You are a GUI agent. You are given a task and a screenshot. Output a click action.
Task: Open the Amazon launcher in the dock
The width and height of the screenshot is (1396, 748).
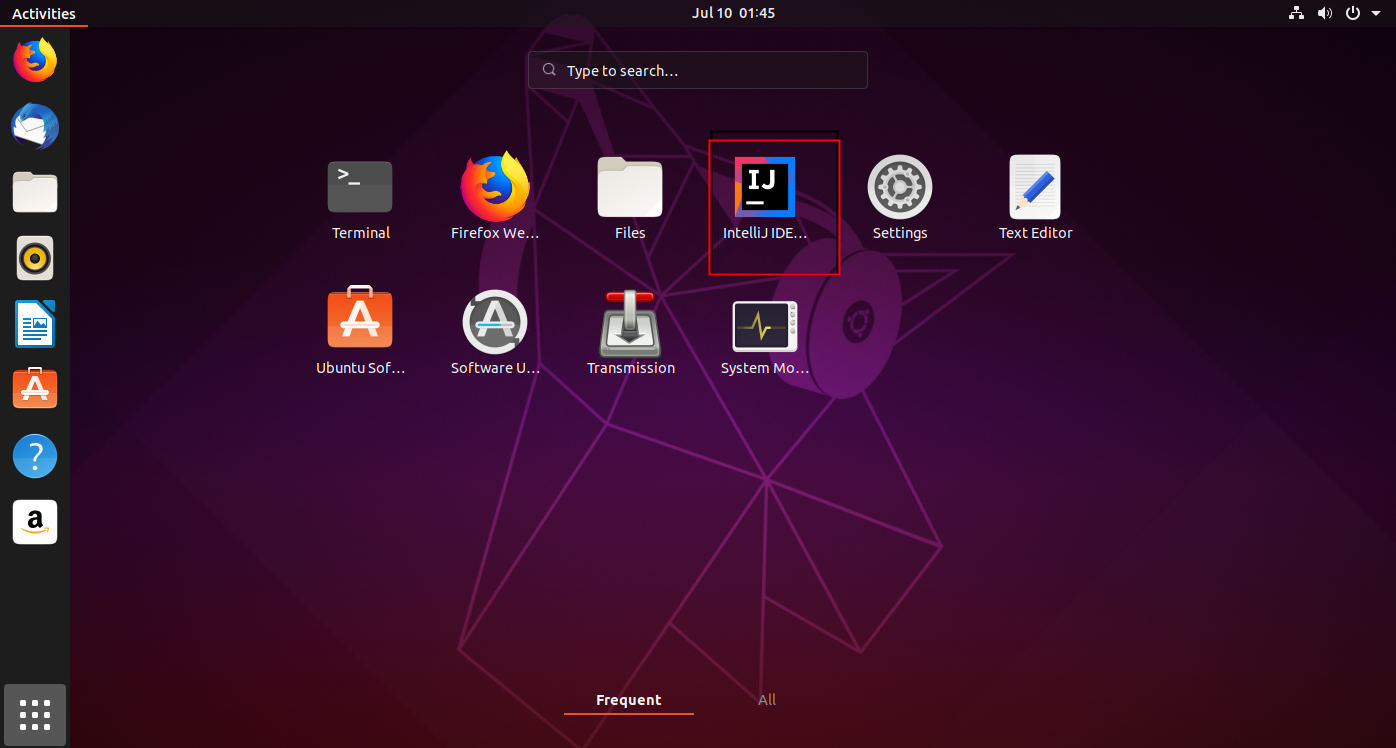tap(35, 522)
